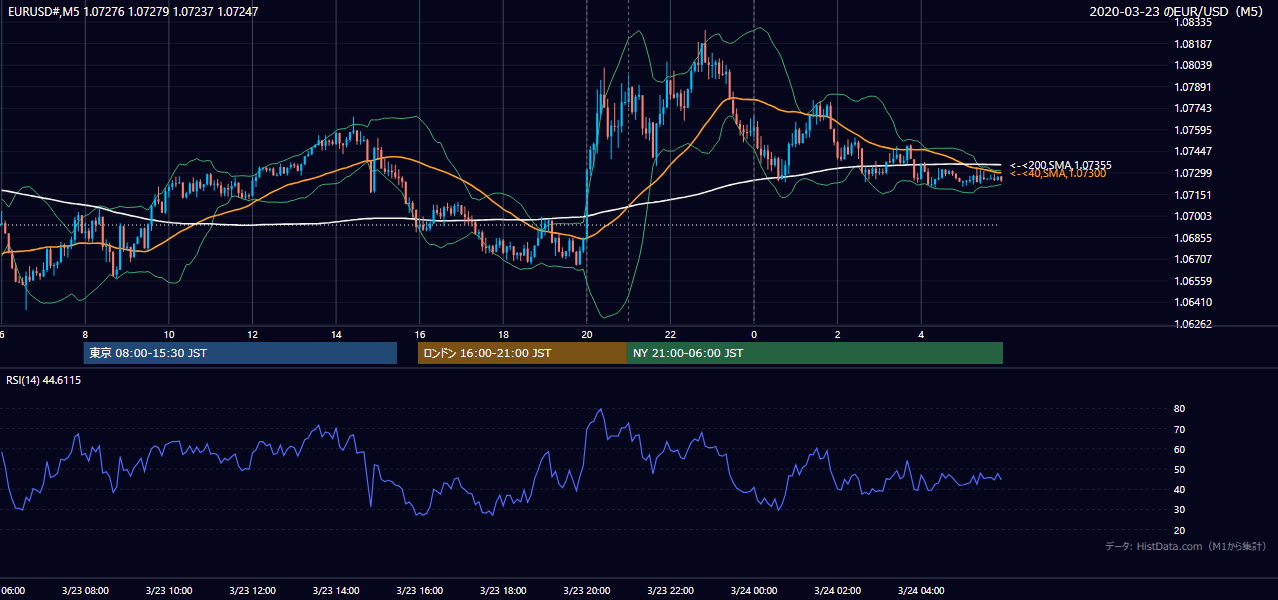
Task: Click the '3/23 12:00' bottom time label
Action: [x=252, y=590]
